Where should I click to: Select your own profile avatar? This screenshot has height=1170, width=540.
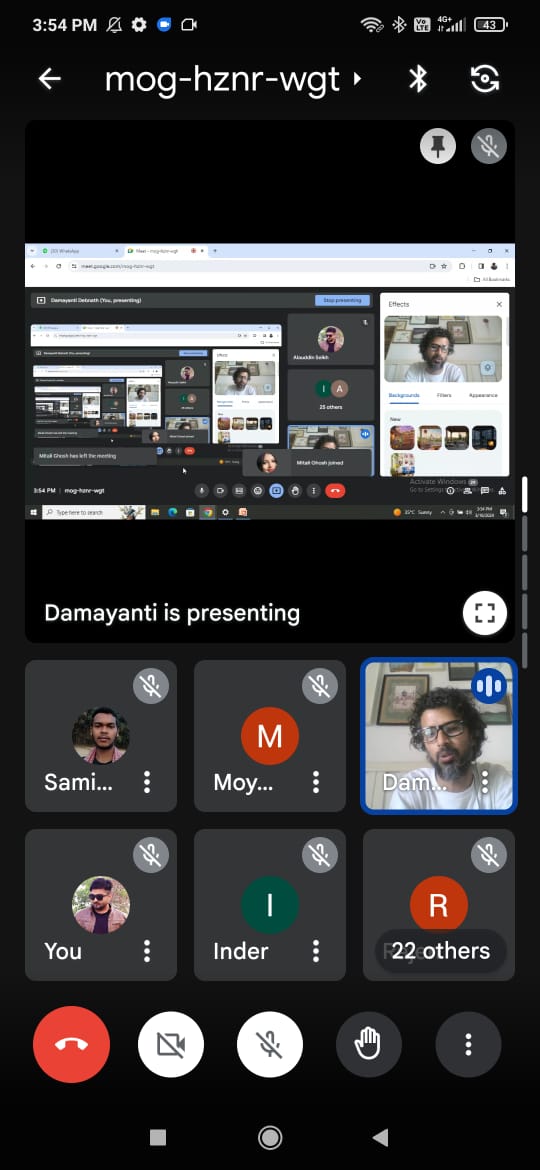pos(101,904)
